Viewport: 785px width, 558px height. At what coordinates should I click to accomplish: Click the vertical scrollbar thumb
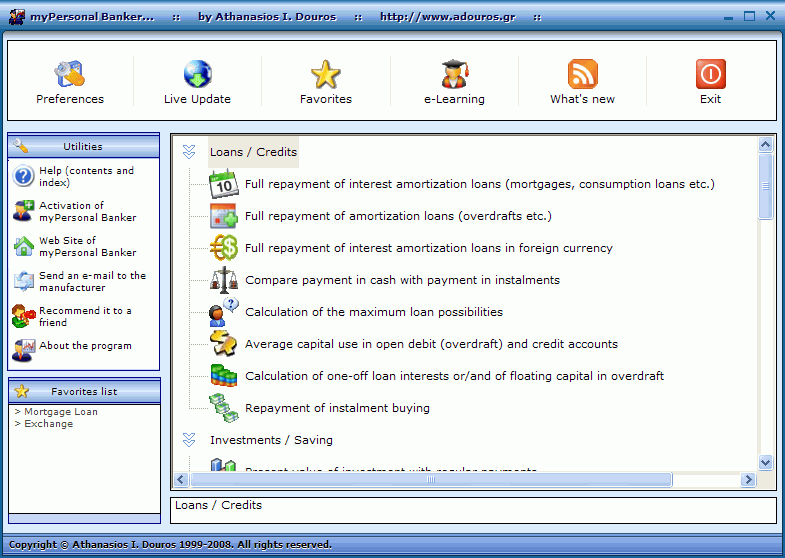(765, 186)
